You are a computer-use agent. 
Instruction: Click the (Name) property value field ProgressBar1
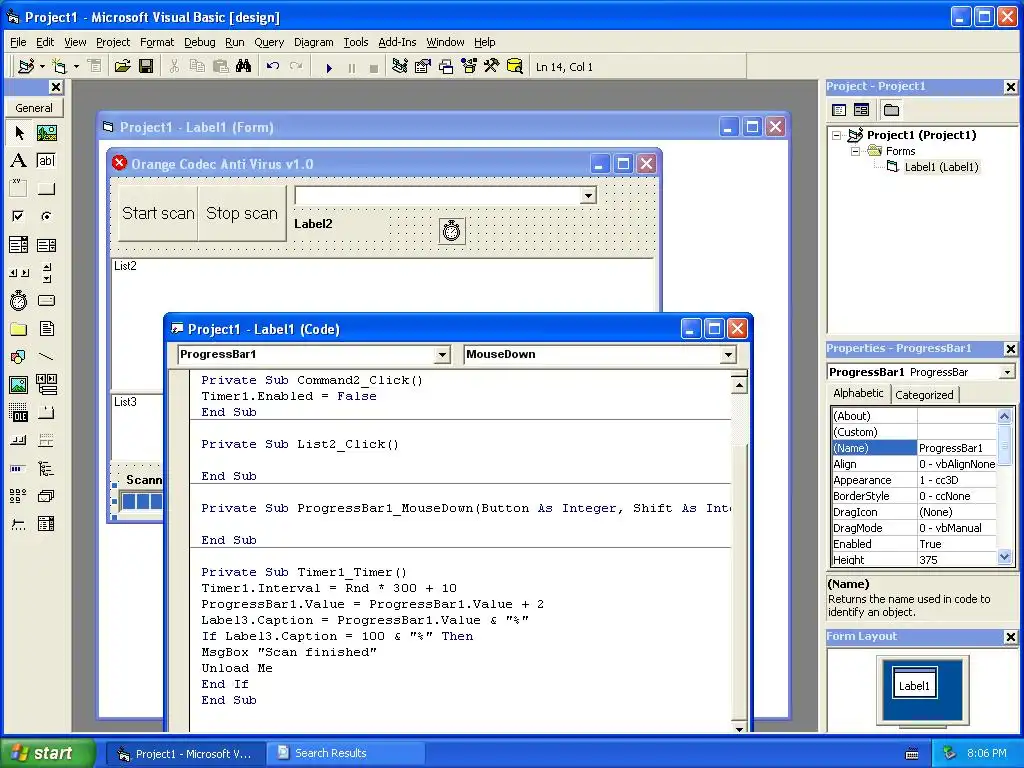957,448
